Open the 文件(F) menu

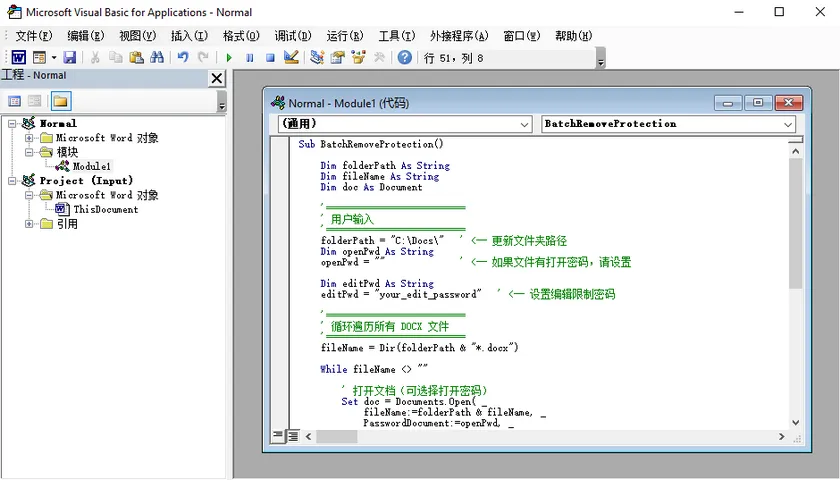pos(33,36)
